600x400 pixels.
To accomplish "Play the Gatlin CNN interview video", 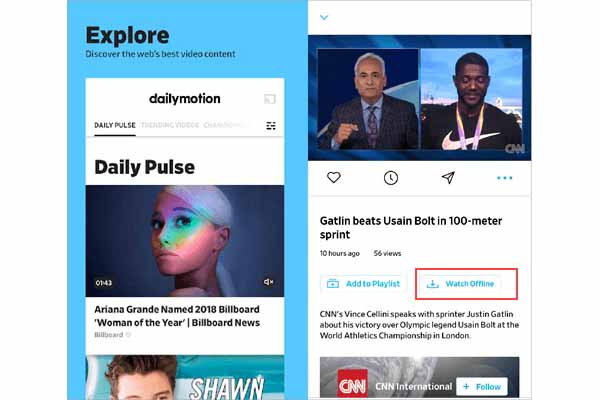I will (x=419, y=98).
